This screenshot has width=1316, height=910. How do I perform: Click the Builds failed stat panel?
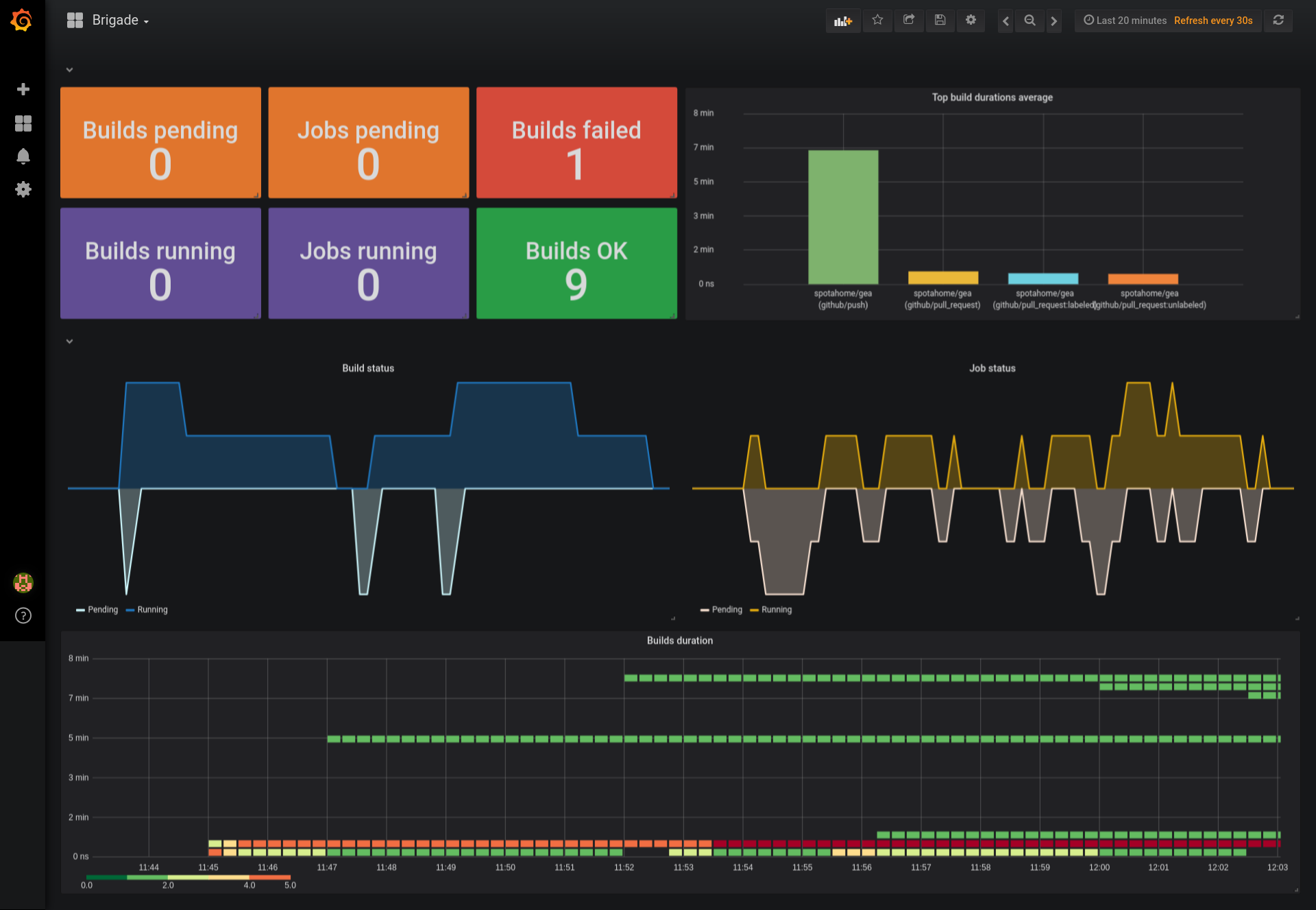[x=576, y=143]
